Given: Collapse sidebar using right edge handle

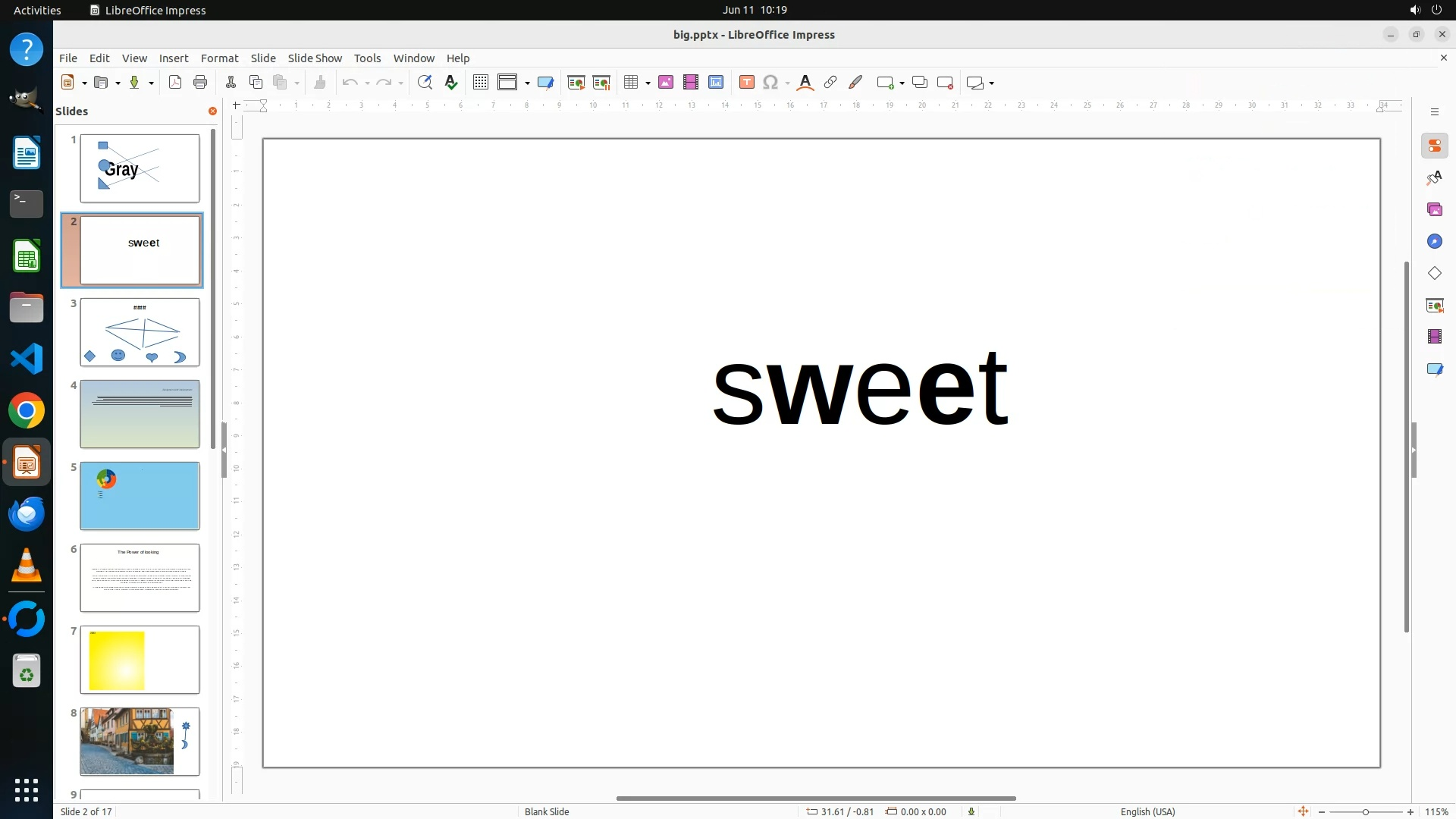Looking at the screenshot, I should pyautogui.click(x=1414, y=450).
